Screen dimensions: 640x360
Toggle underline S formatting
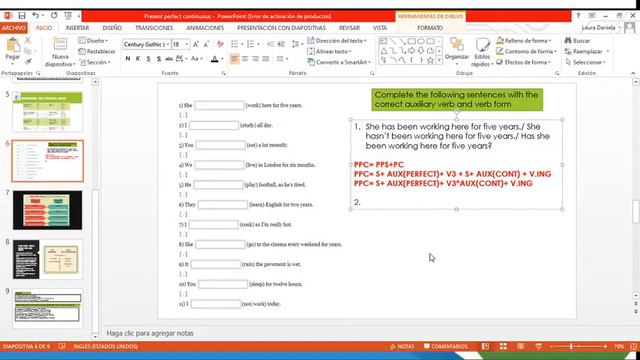tap(148, 59)
